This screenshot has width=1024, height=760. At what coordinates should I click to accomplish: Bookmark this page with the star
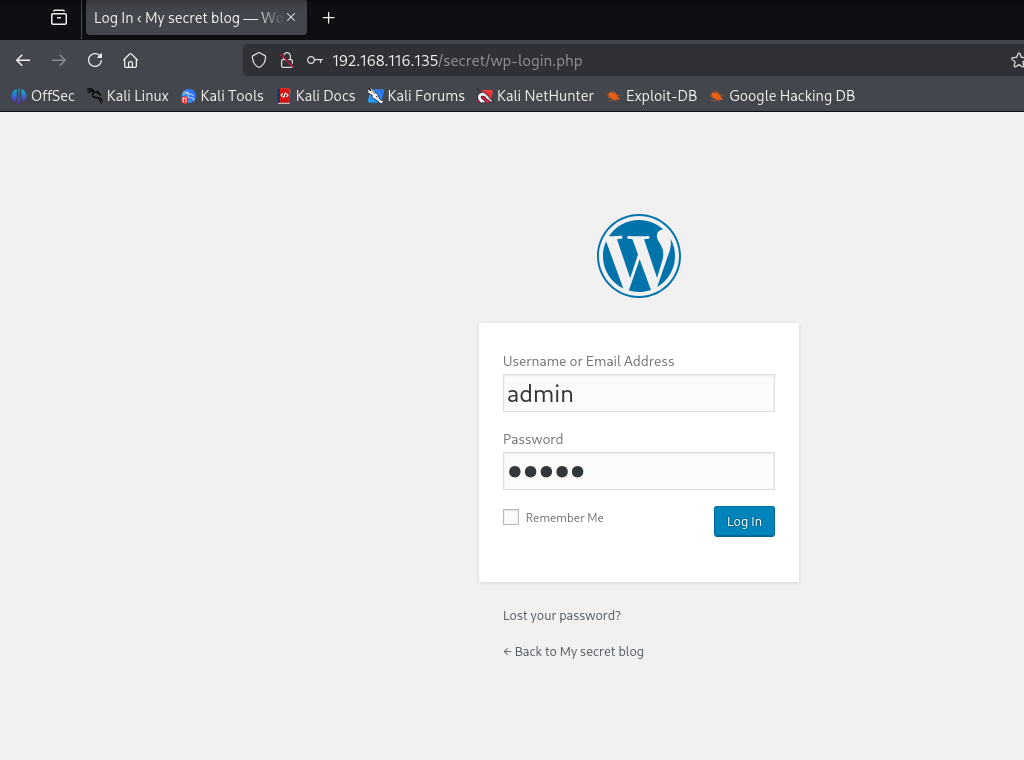(1017, 61)
